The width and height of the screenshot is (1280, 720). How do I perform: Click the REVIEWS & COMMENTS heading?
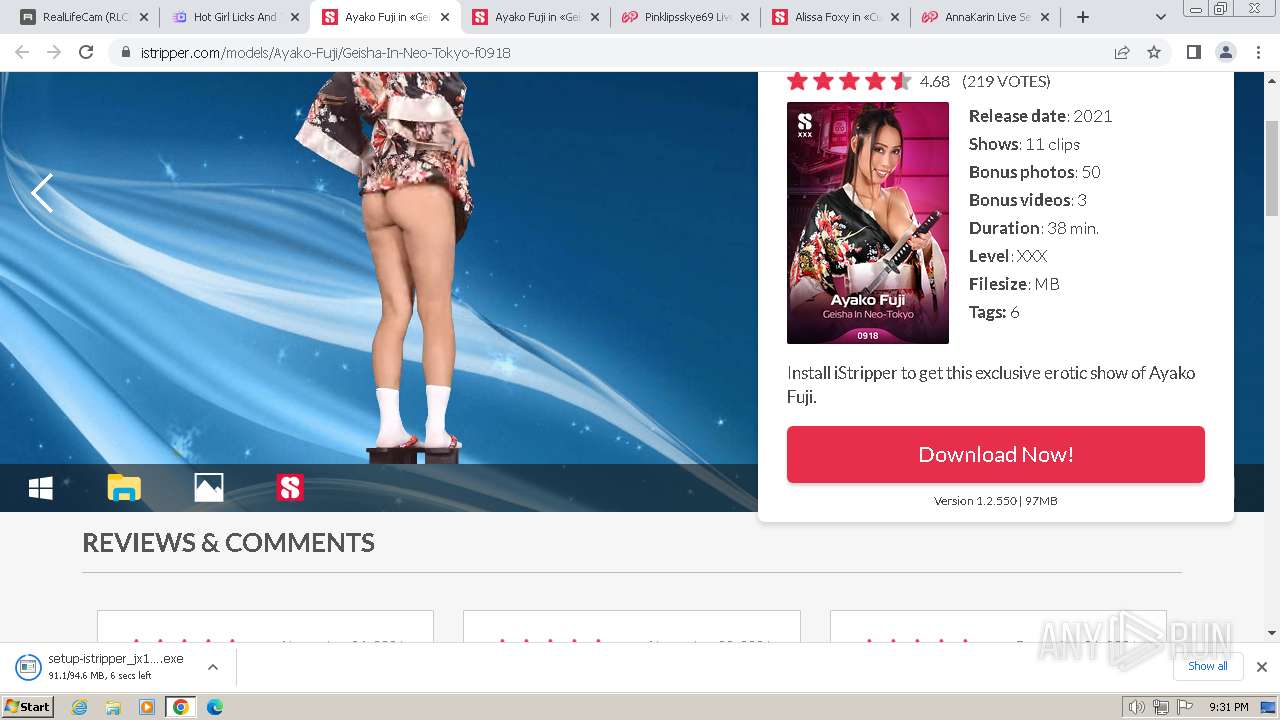coord(228,542)
